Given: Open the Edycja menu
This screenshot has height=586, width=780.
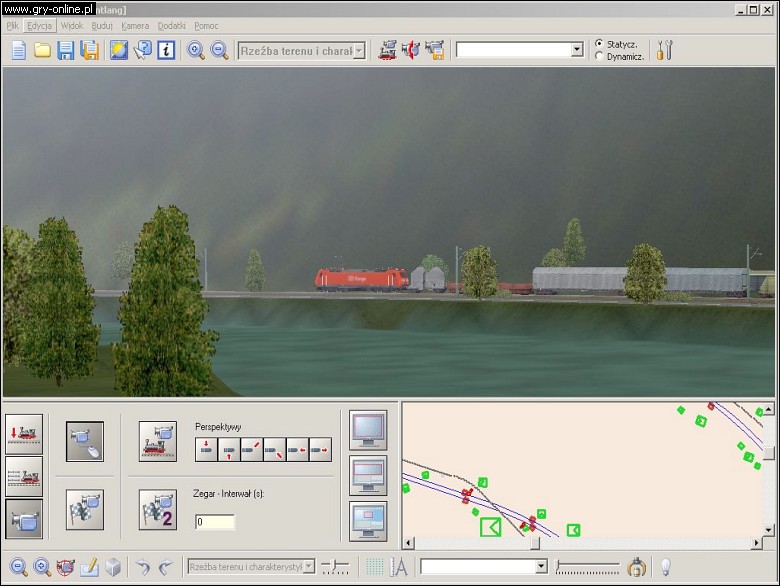Looking at the screenshot, I should pos(39,26).
